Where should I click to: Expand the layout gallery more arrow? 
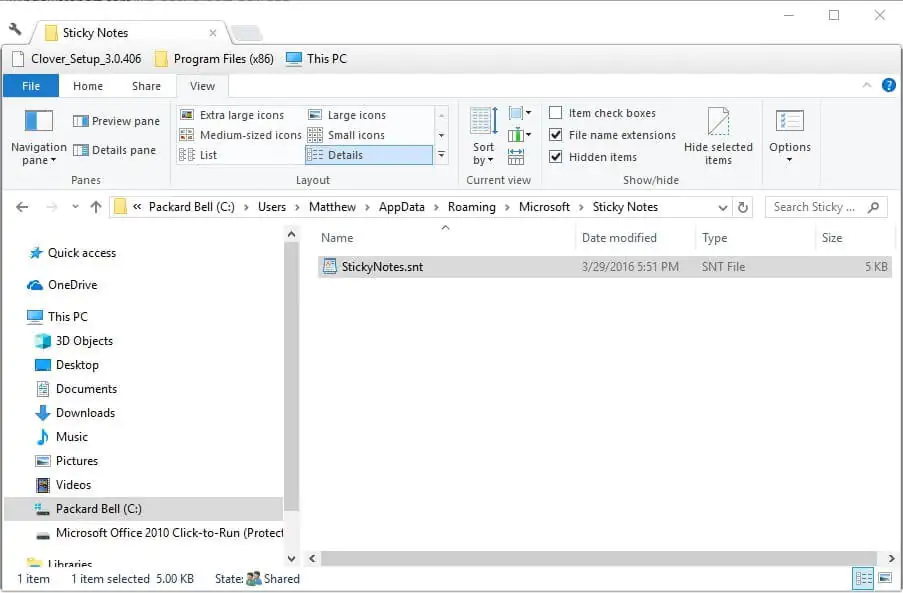[441, 155]
